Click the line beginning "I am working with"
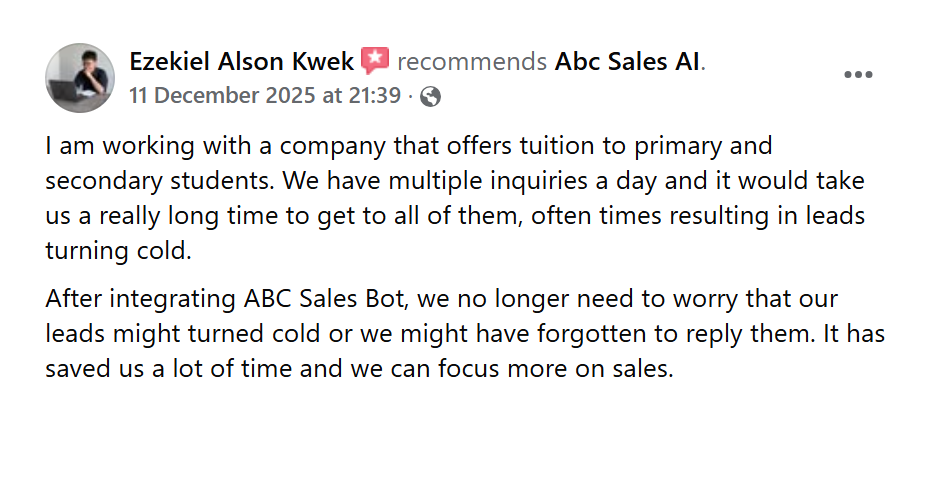The image size is (936, 477). click(x=408, y=146)
